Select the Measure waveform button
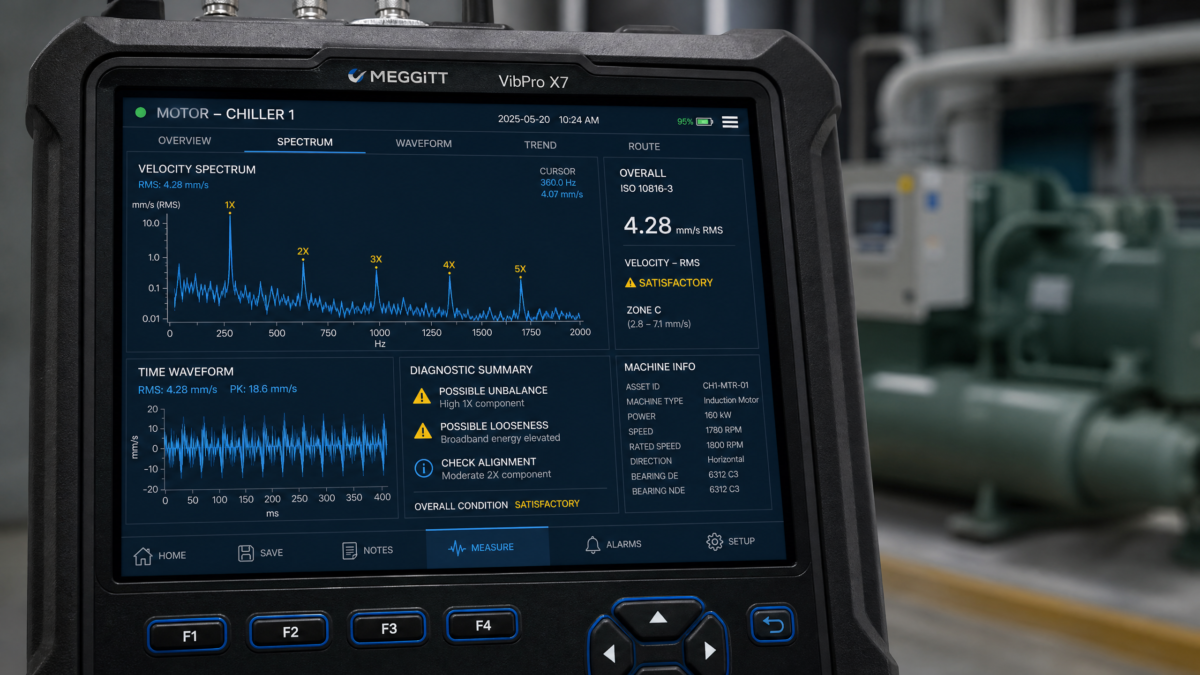This screenshot has width=1200, height=675. (x=487, y=547)
